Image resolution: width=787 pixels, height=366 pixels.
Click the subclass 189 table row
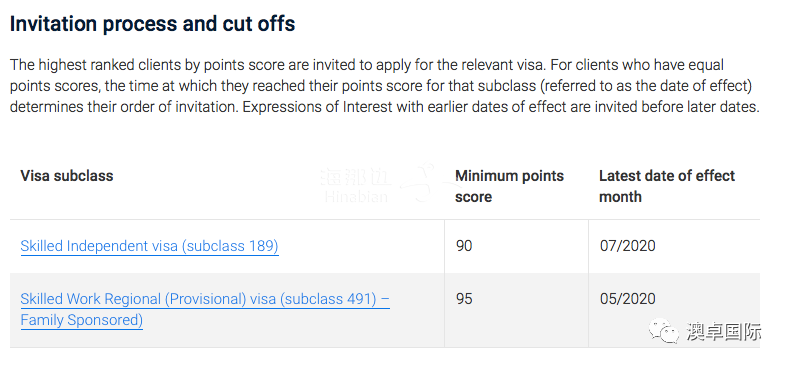point(385,247)
